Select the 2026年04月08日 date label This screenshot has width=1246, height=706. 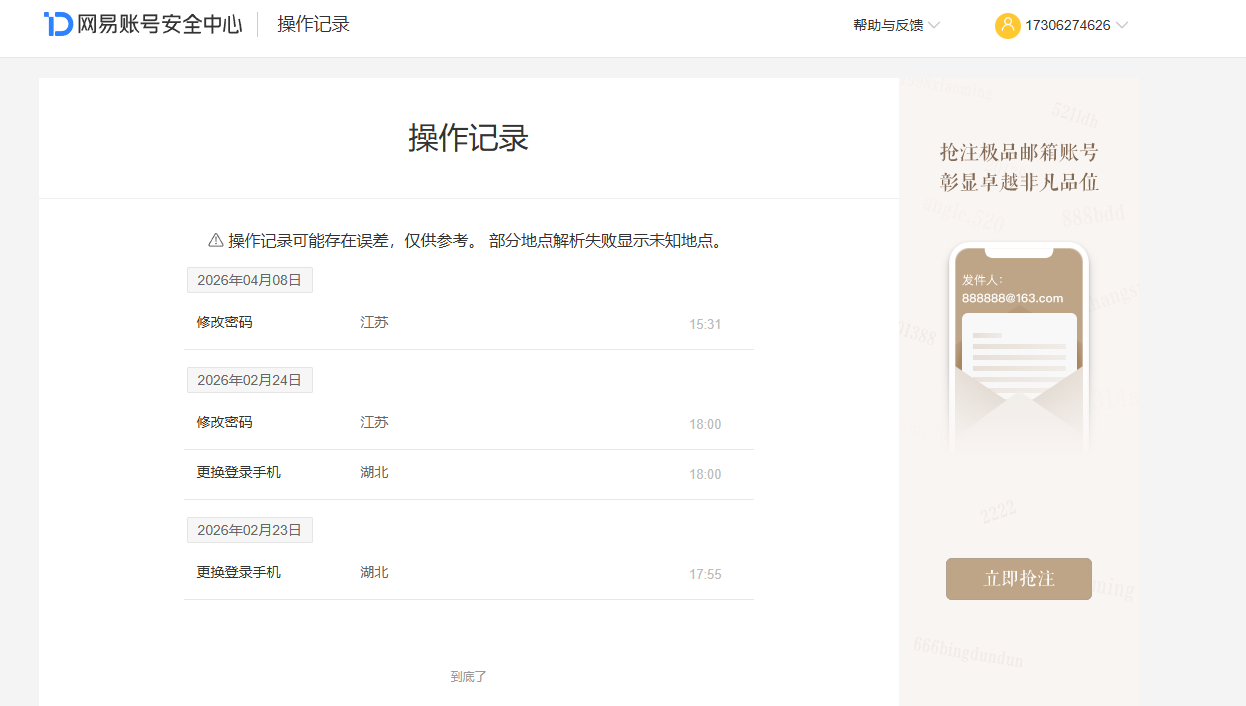250,280
